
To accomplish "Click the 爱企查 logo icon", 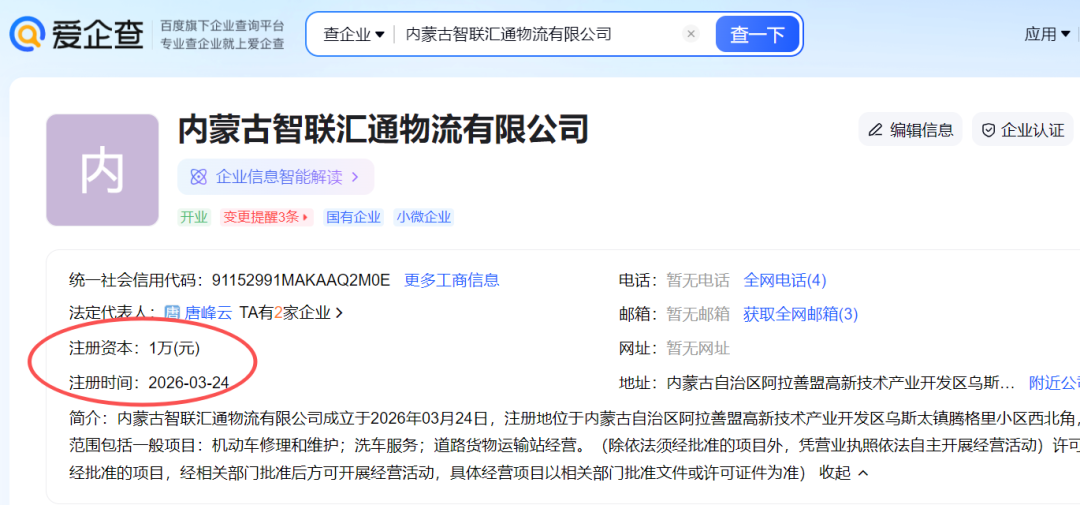I will point(27,34).
